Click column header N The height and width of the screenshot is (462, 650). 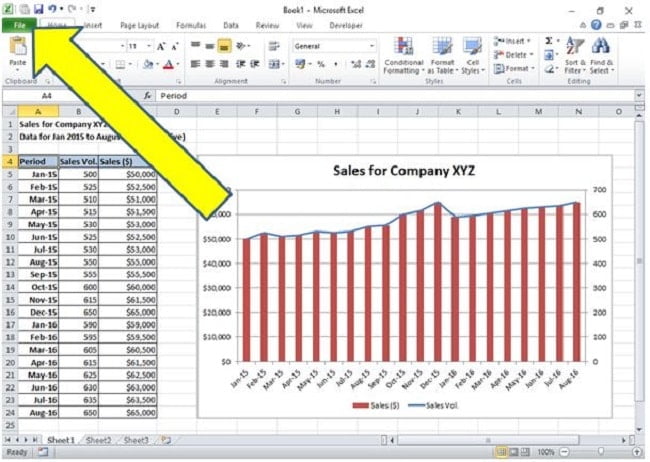(578, 112)
